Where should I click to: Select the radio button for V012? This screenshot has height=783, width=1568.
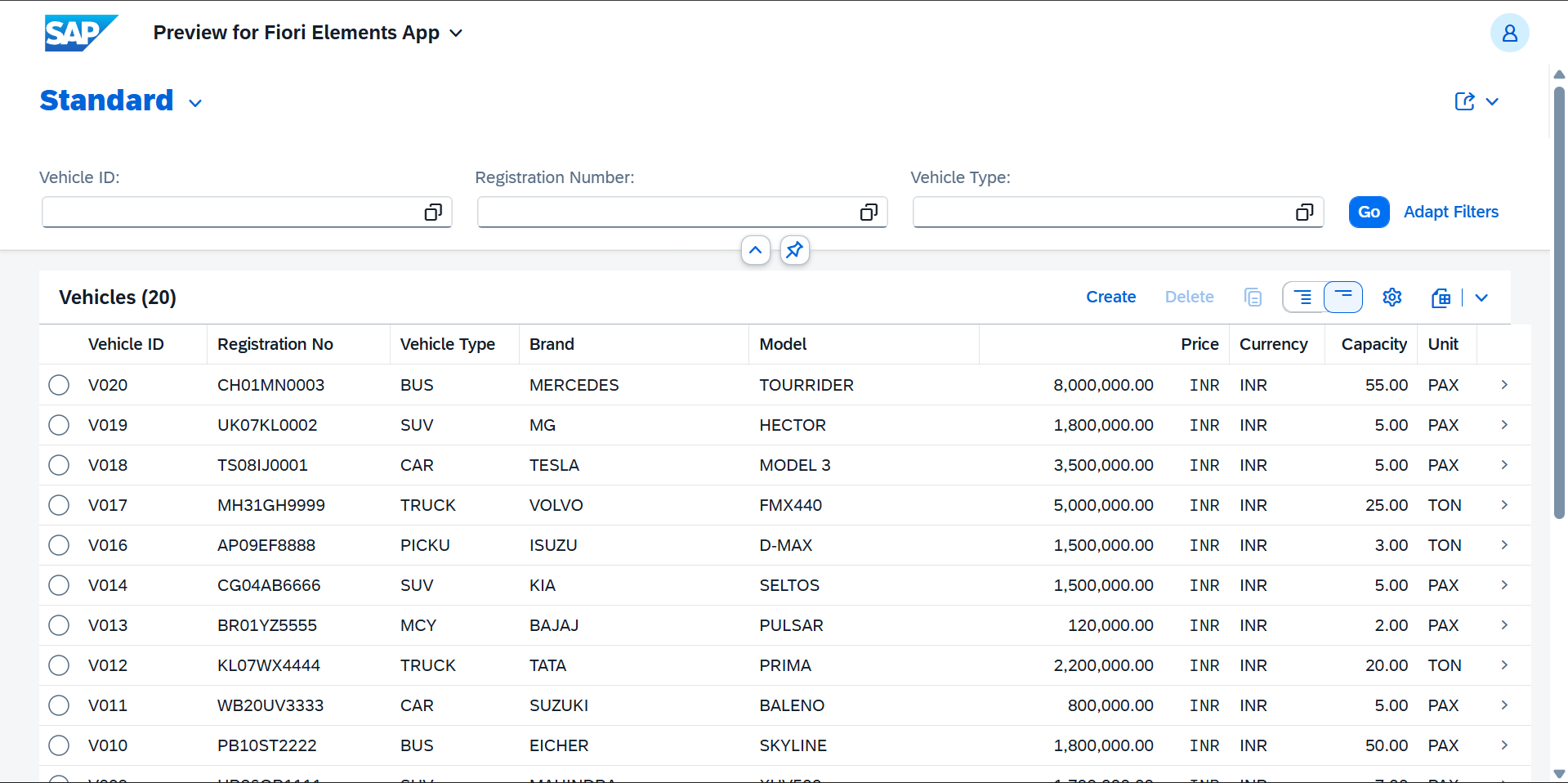pos(59,665)
